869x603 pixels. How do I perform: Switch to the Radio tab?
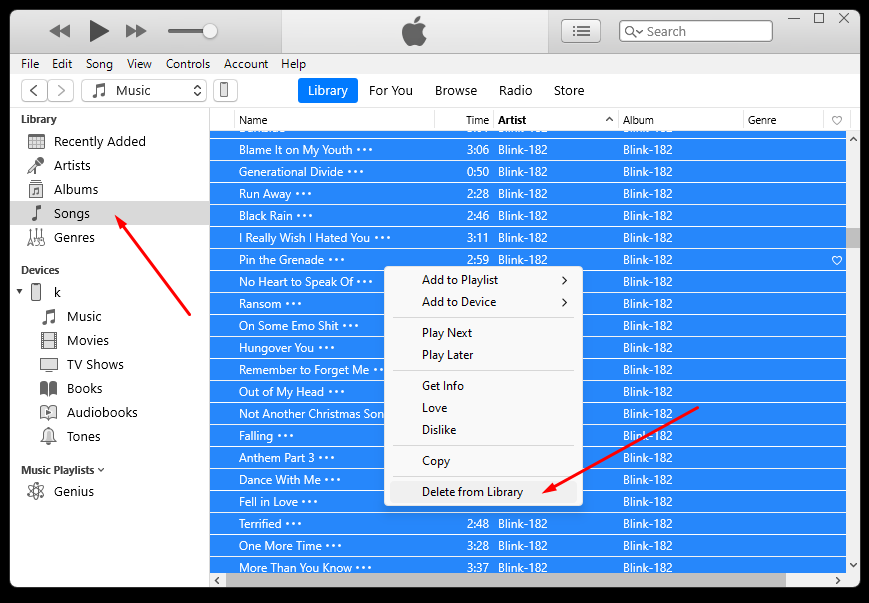515,90
